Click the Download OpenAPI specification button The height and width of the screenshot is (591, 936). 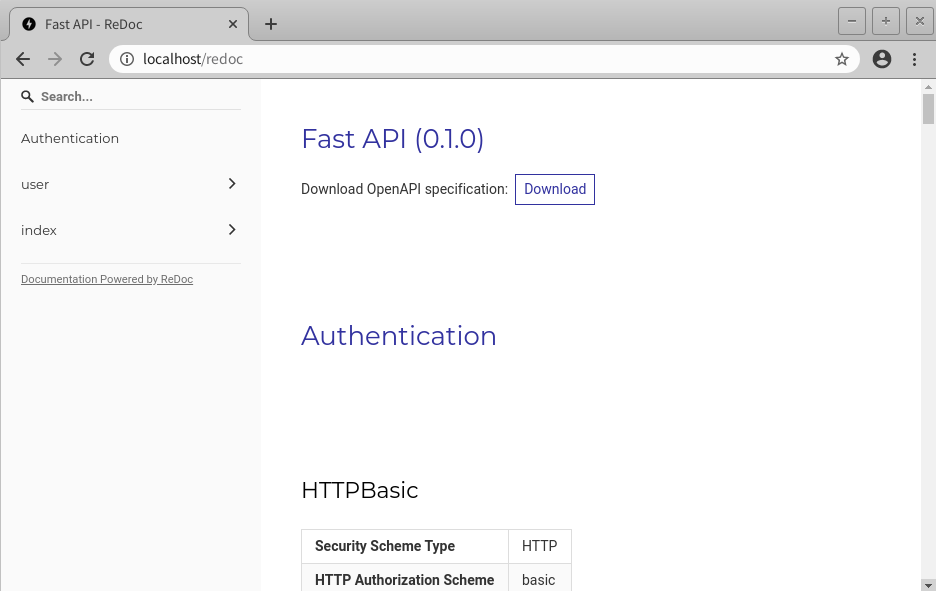(555, 189)
